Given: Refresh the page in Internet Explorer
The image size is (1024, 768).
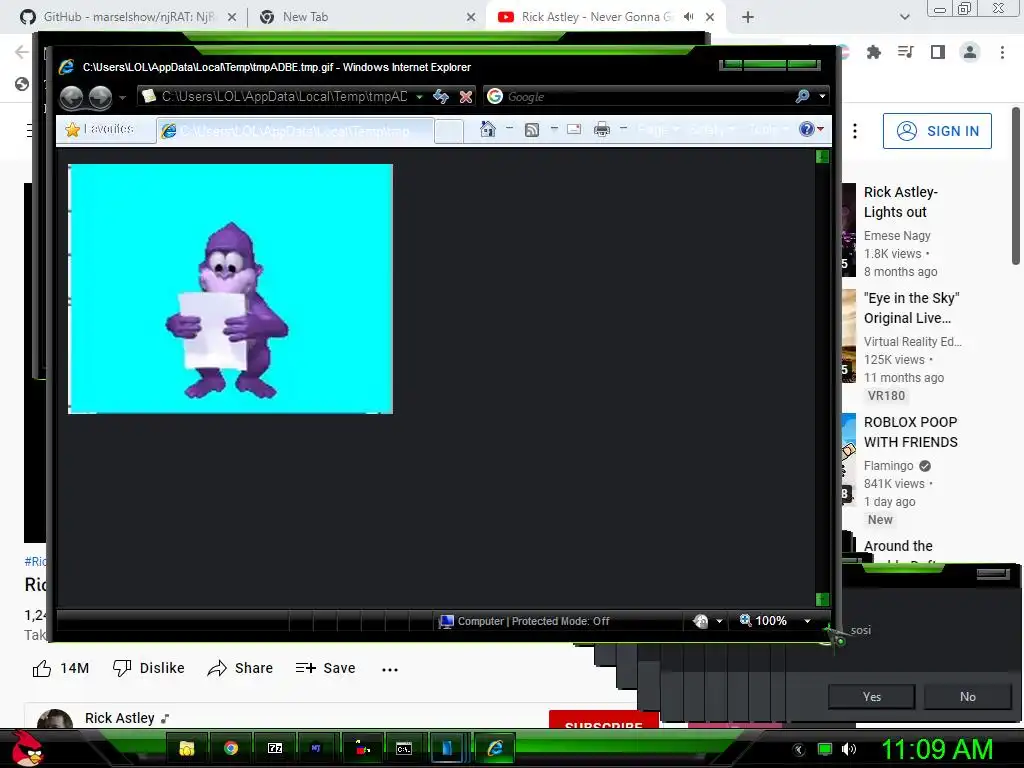Looking at the screenshot, I should 441,97.
